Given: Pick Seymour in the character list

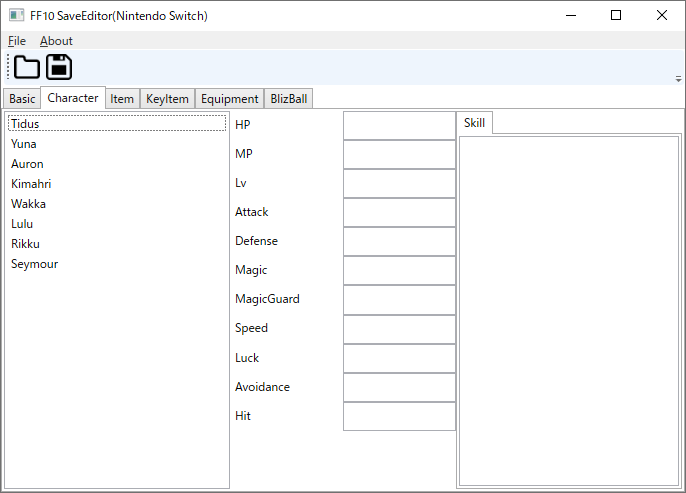Looking at the screenshot, I should tap(117, 264).
